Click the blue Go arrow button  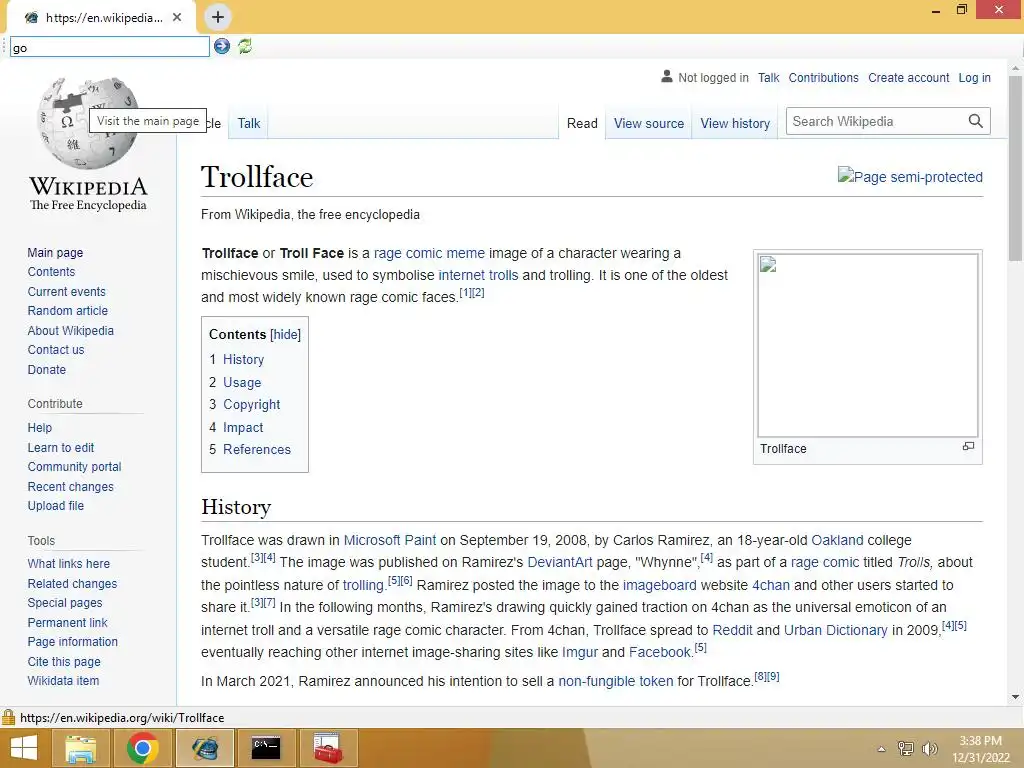click(x=222, y=46)
